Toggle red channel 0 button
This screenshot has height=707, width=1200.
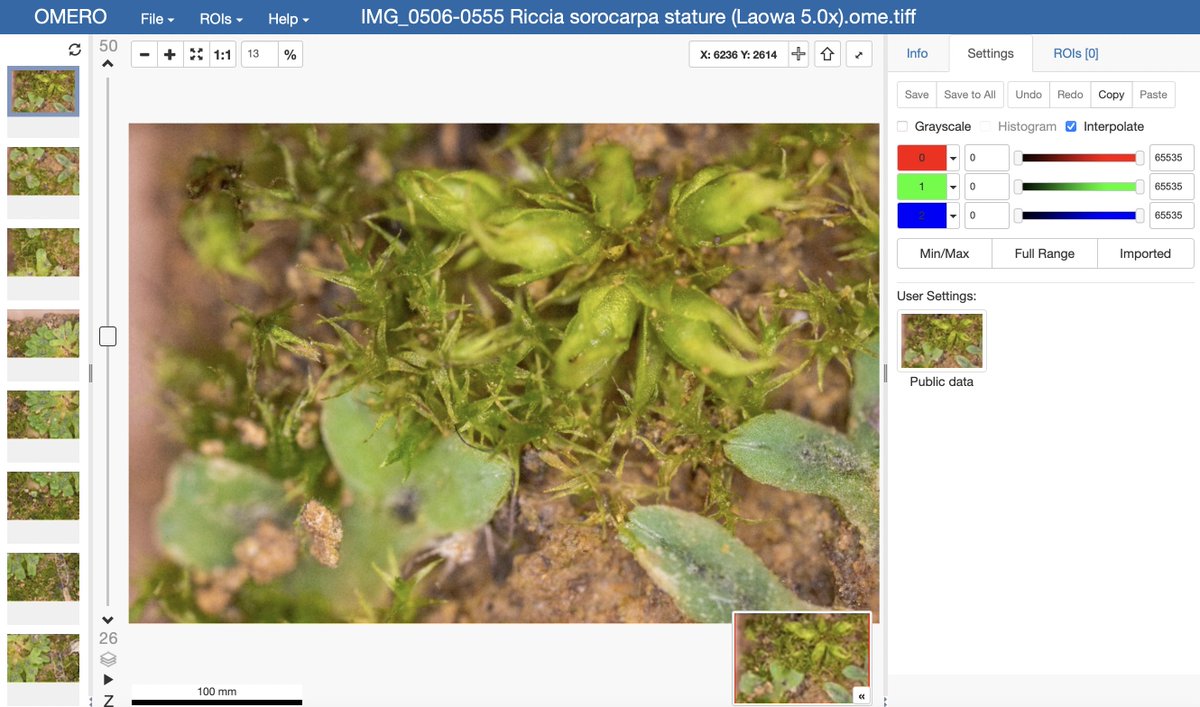921,158
